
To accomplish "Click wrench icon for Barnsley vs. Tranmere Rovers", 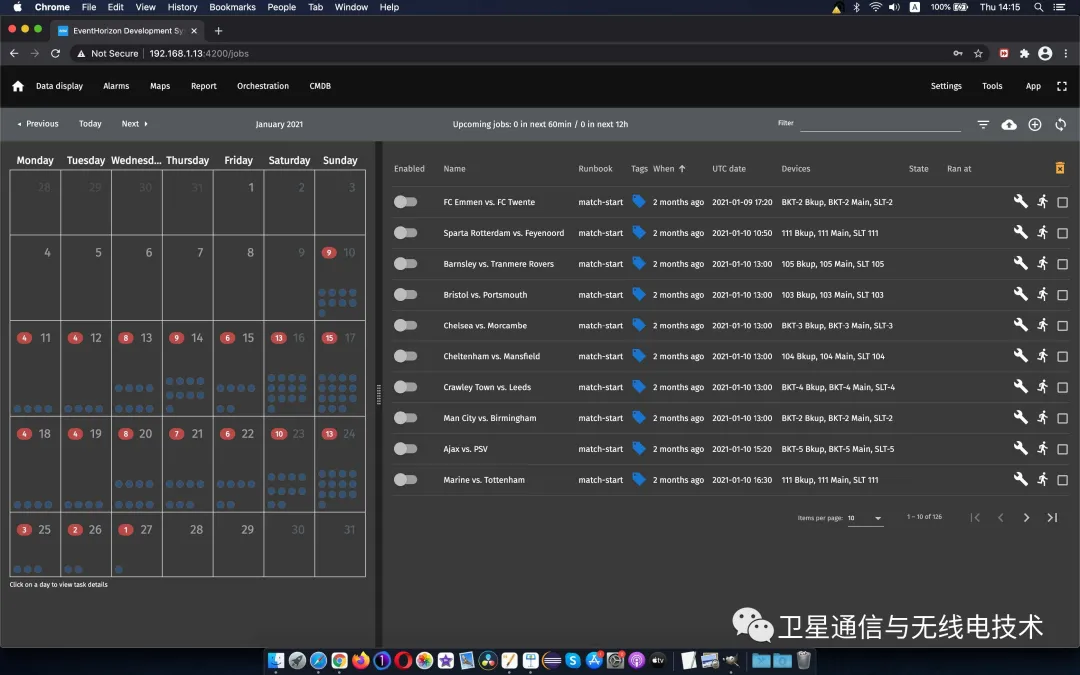I will pyautogui.click(x=1020, y=263).
